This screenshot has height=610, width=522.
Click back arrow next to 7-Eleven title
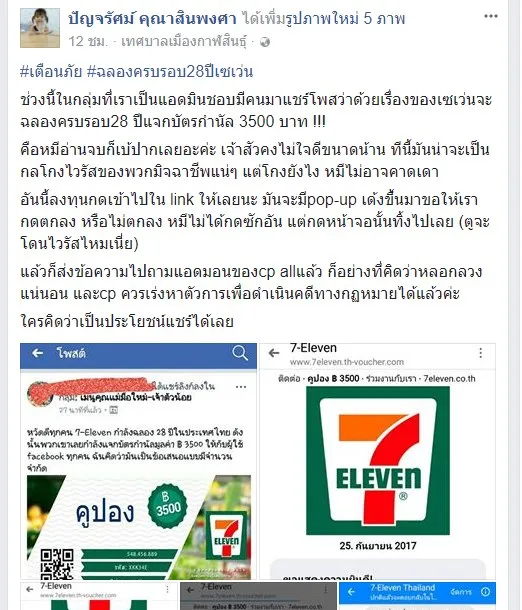[274, 353]
